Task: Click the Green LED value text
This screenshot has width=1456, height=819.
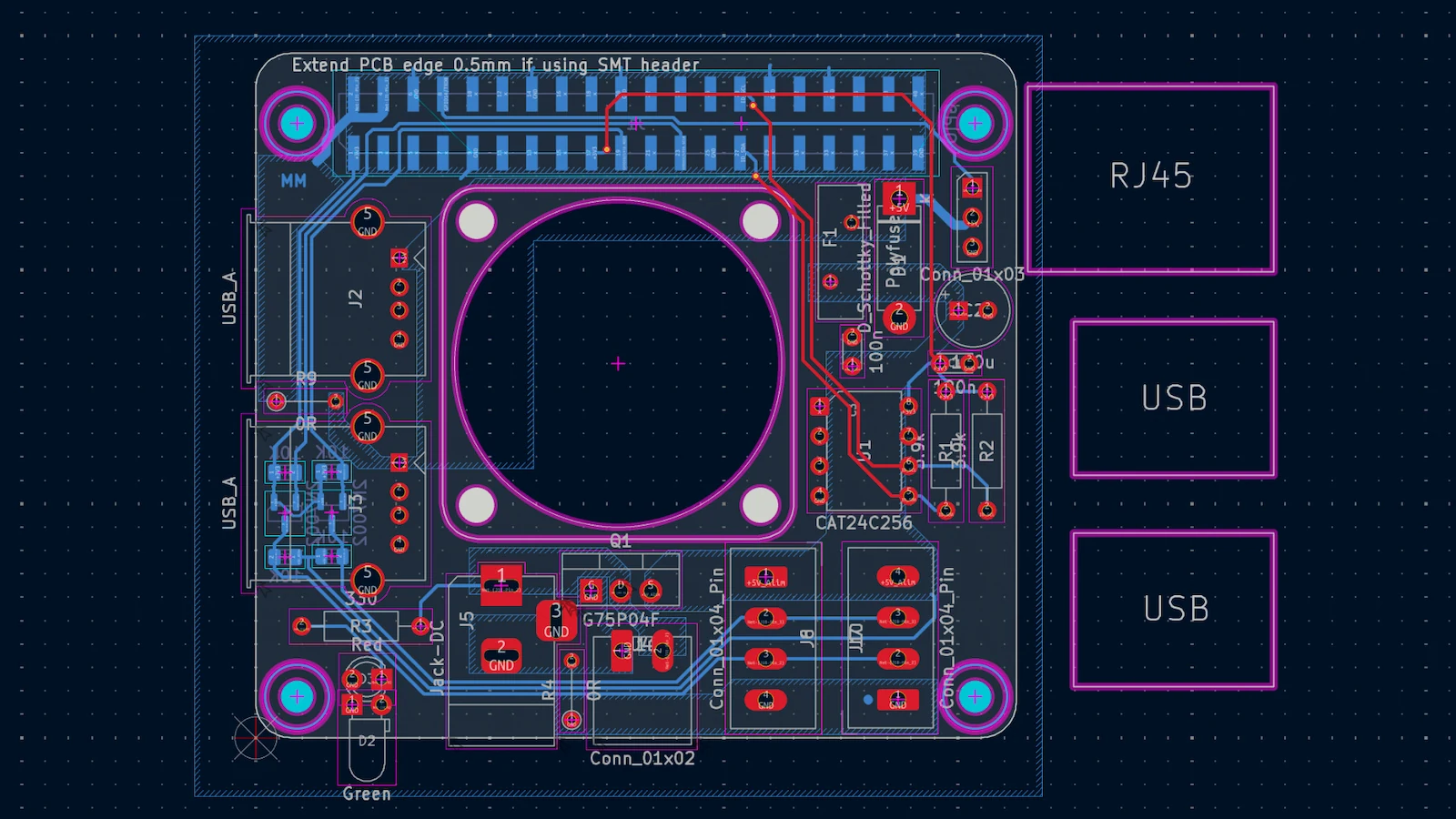Action: (x=367, y=794)
